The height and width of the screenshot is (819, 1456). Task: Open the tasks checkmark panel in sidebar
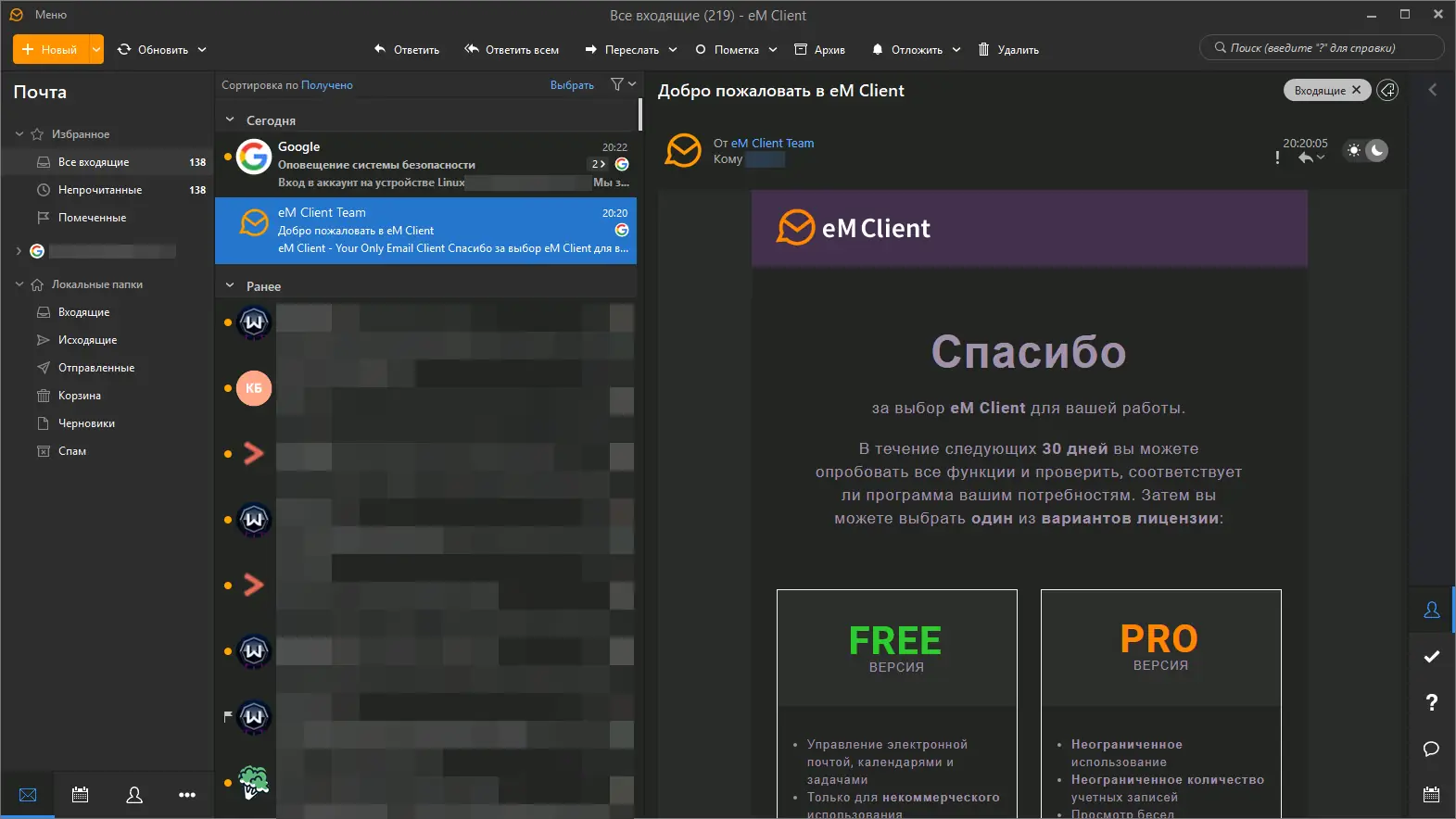click(1432, 656)
